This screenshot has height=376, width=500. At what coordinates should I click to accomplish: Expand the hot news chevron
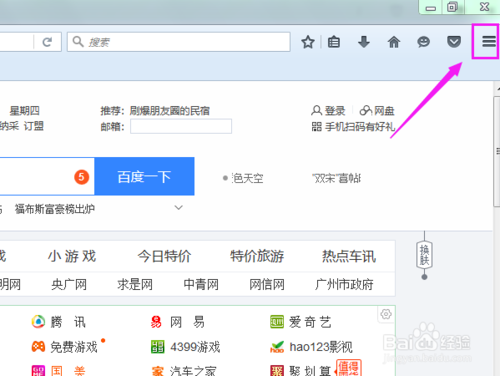[x=179, y=208]
